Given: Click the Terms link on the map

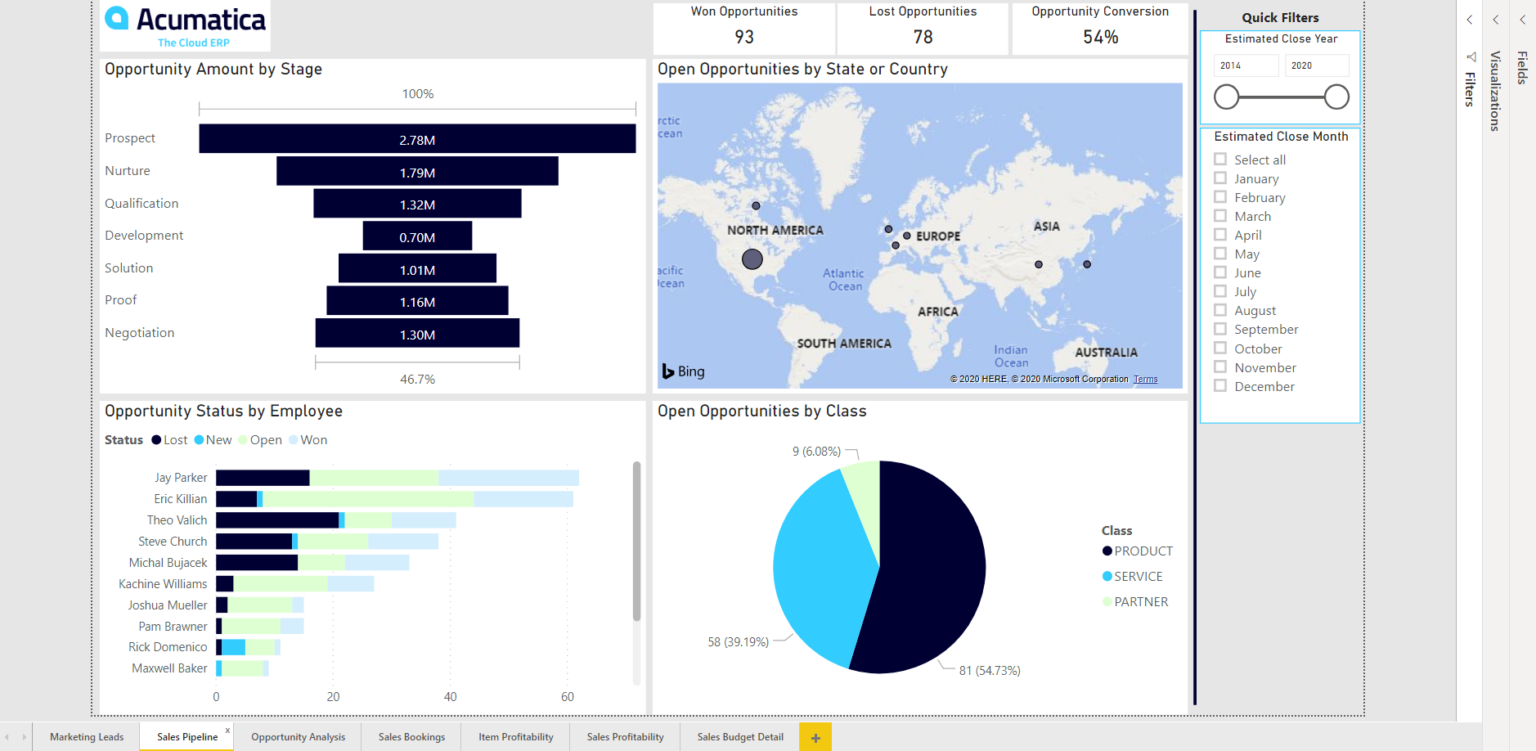Looking at the screenshot, I should (x=1144, y=379).
